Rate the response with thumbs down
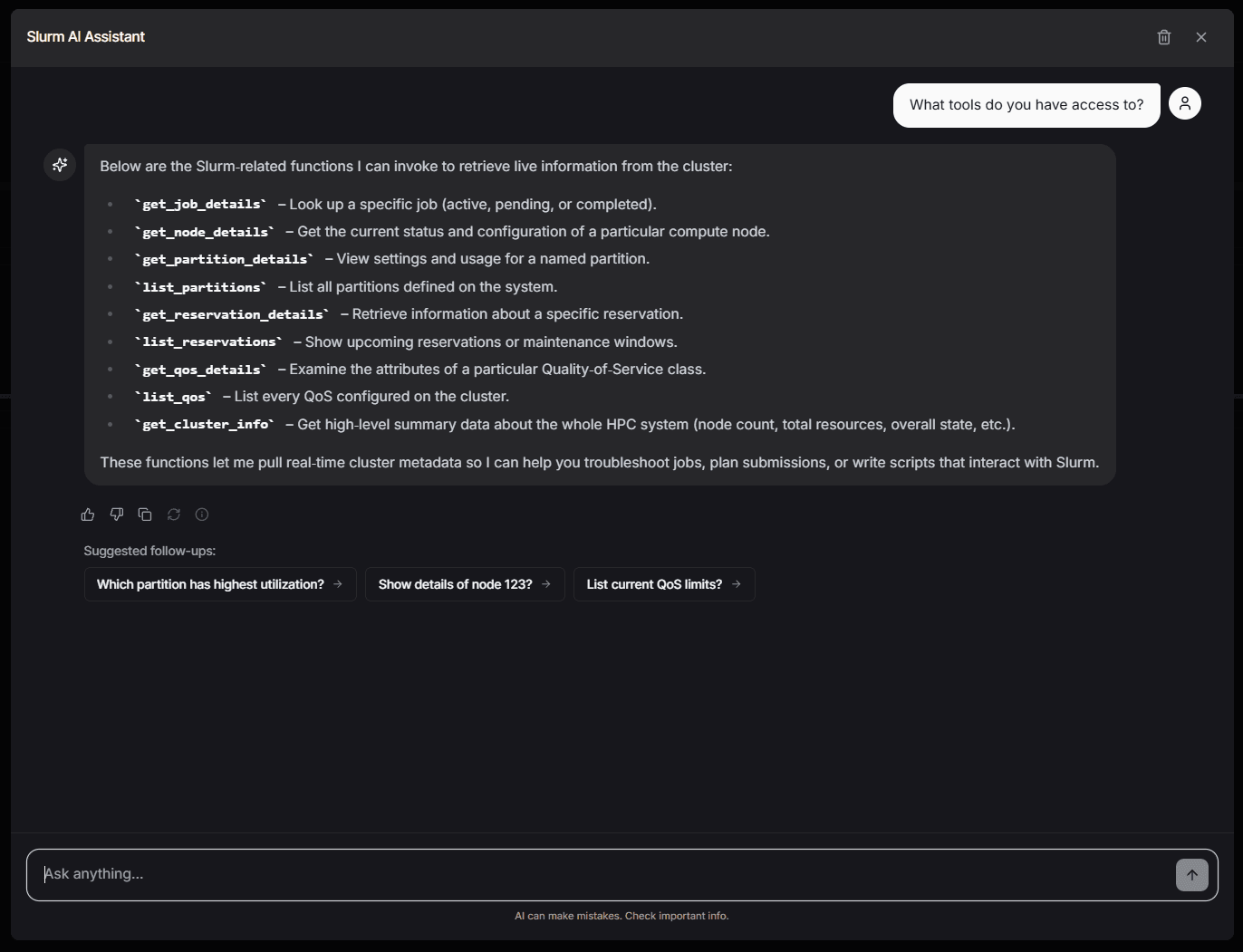This screenshot has width=1243, height=952. (x=116, y=514)
